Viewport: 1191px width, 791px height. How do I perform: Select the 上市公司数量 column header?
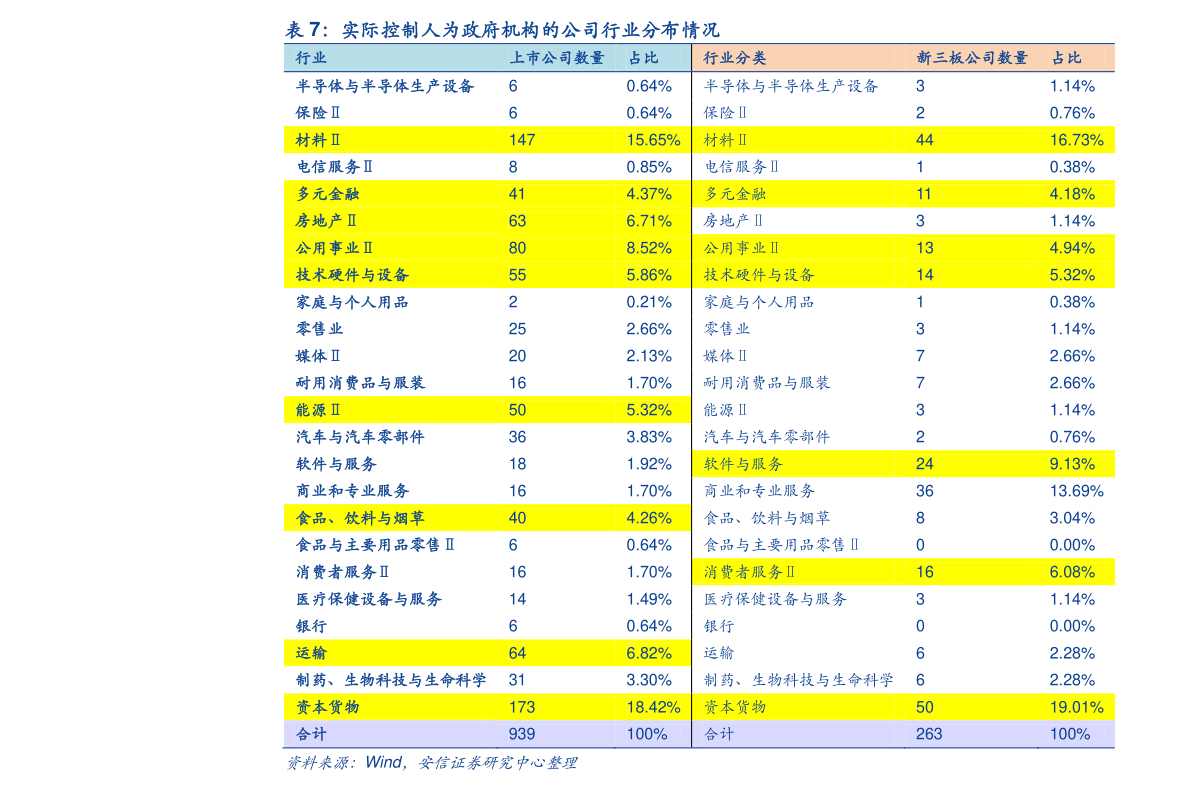point(556,58)
